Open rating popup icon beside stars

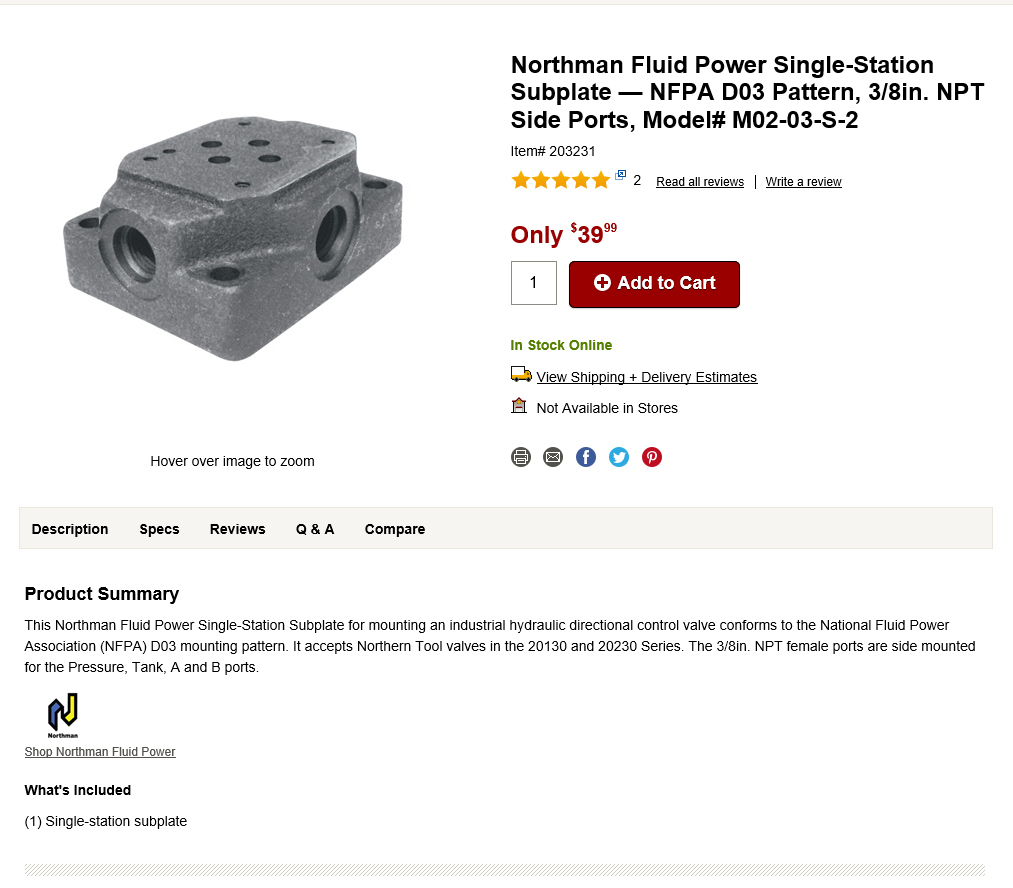(621, 174)
